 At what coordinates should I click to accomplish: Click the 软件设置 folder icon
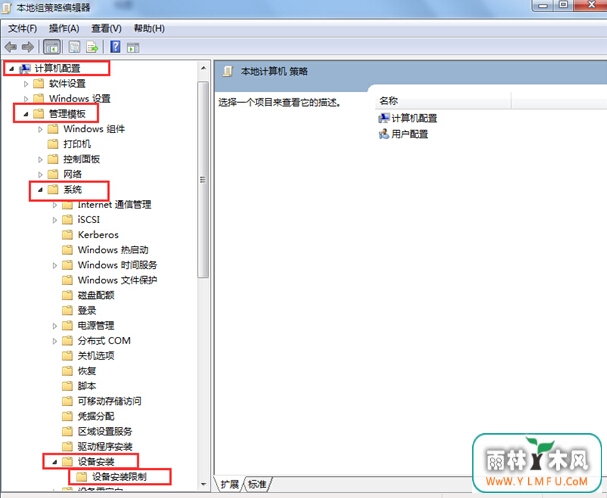(38, 83)
